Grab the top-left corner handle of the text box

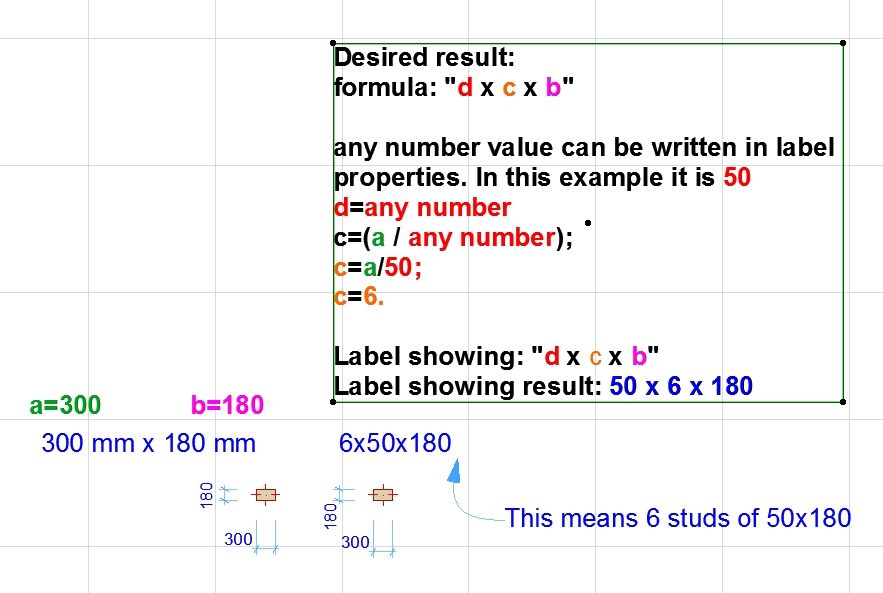(333, 43)
